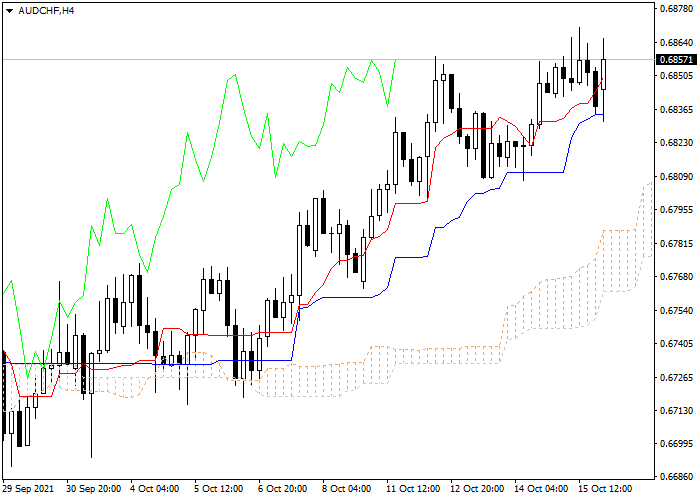Select the 4 Oct 04:00 time label
This screenshot has height=500, width=700.
155,489
